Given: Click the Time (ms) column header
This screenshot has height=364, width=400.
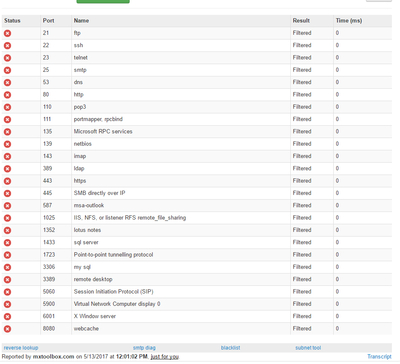Looking at the screenshot, I should click(349, 21).
